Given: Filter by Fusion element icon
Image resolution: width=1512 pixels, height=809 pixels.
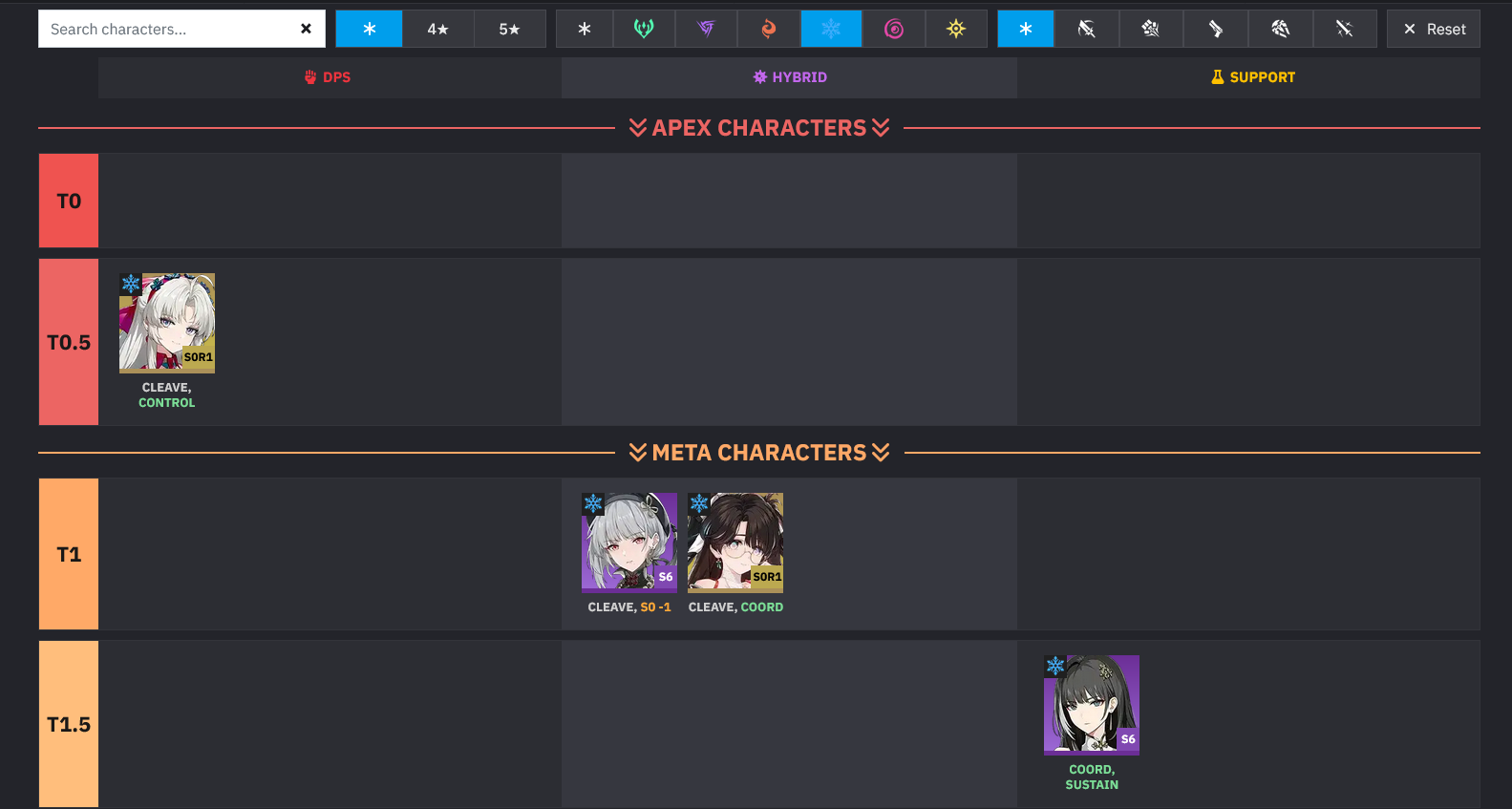Looking at the screenshot, I should 769,29.
